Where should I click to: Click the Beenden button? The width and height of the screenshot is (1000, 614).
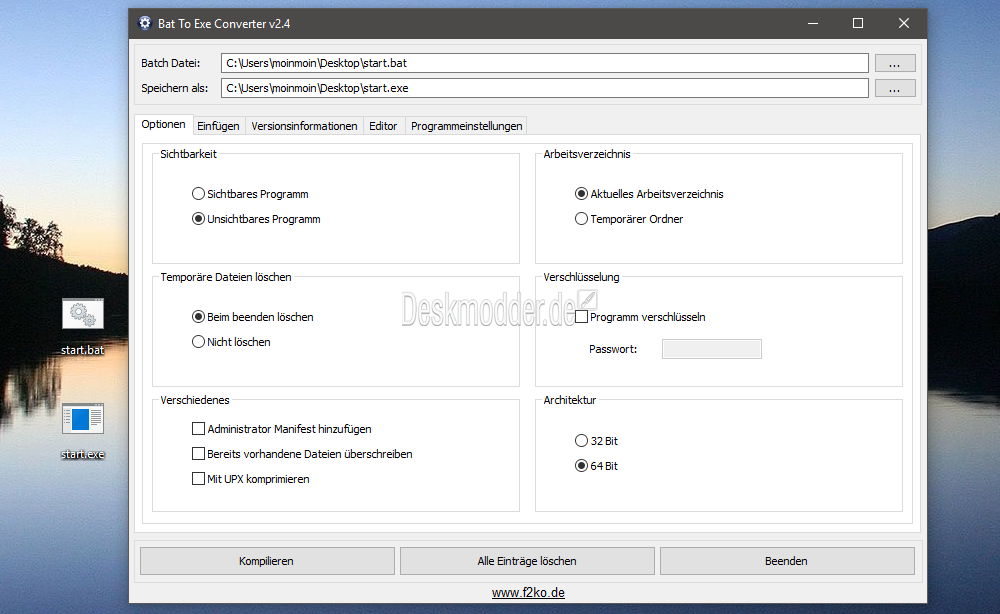(786, 561)
